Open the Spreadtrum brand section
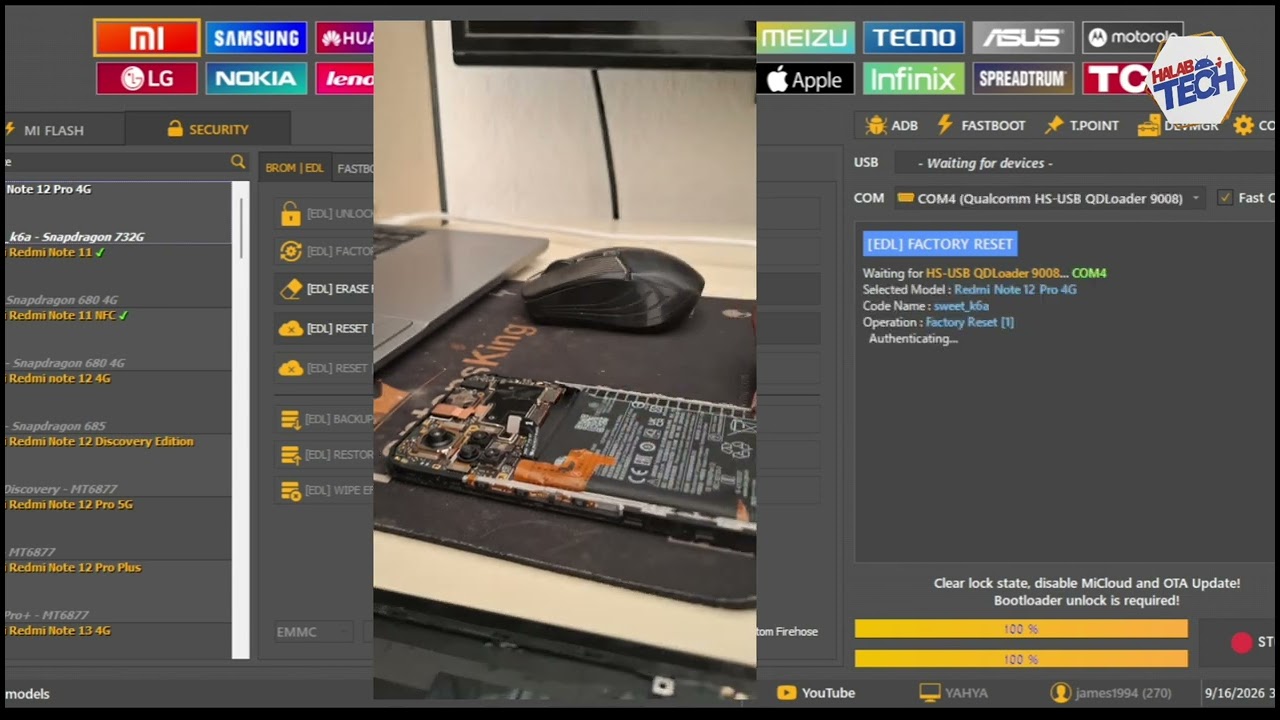 1023,79
